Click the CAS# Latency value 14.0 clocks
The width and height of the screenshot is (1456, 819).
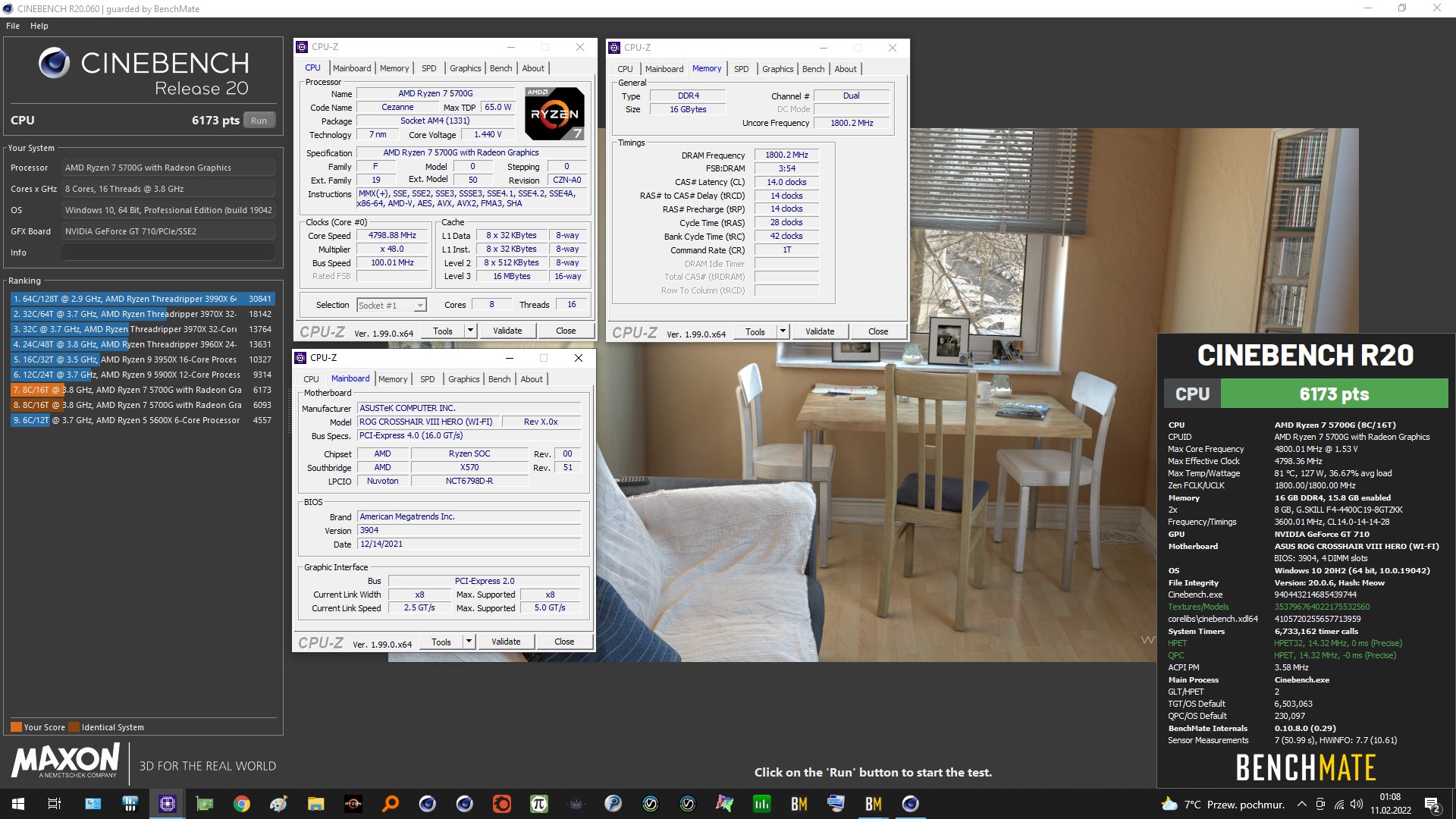tap(786, 182)
